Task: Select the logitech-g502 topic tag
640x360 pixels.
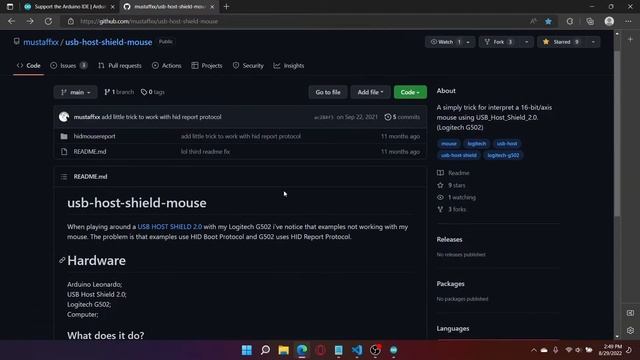Action: tap(503, 155)
